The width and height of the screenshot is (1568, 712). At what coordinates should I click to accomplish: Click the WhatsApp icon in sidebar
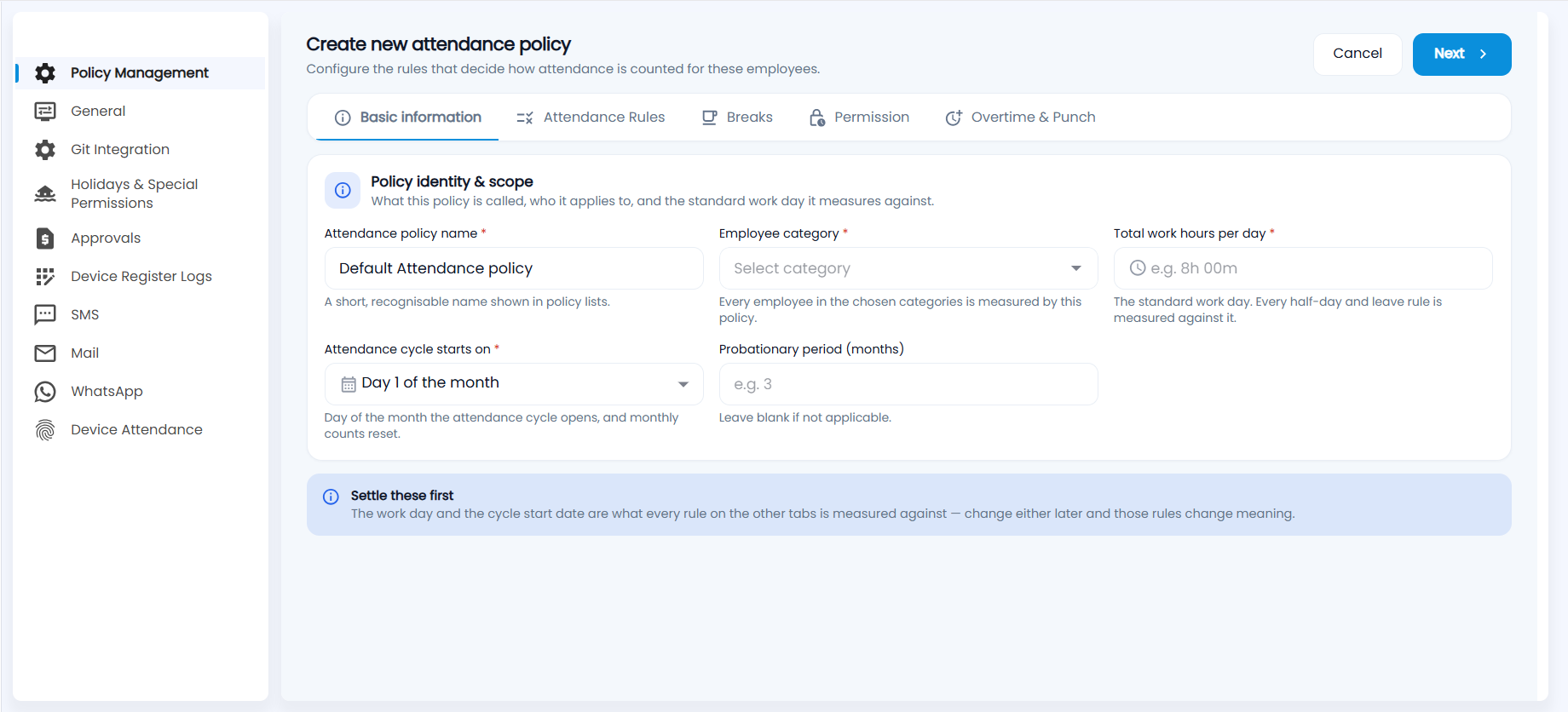coord(45,392)
